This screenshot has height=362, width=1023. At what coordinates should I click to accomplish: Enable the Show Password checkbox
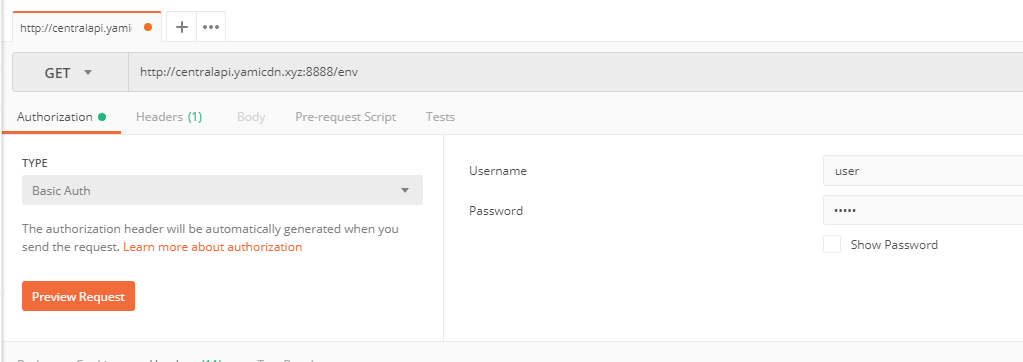(832, 245)
